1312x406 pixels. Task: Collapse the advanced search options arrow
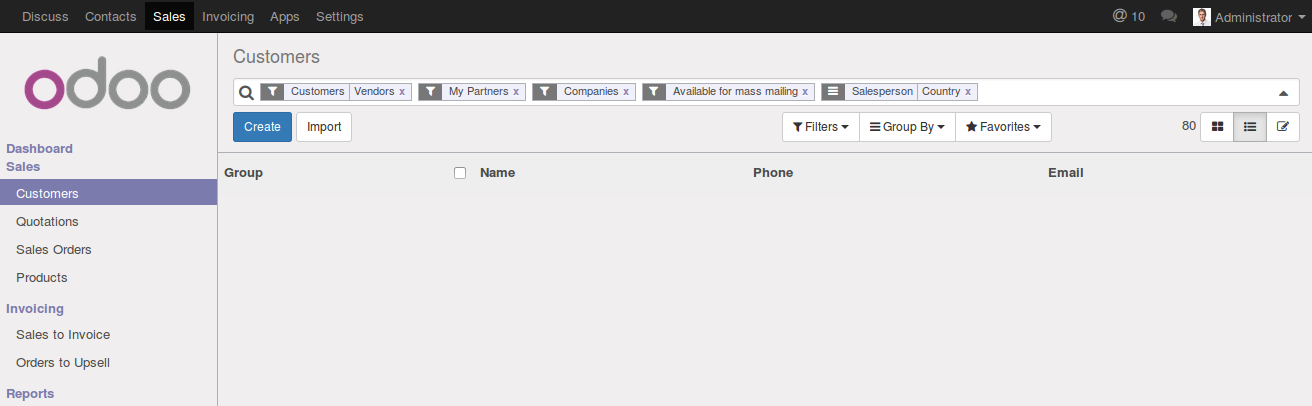(x=1283, y=93)
